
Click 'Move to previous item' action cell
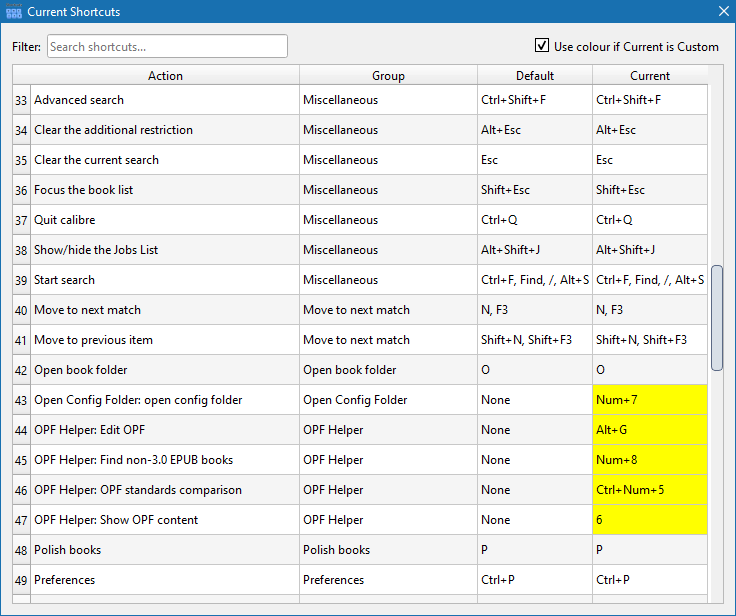point(165,339)
